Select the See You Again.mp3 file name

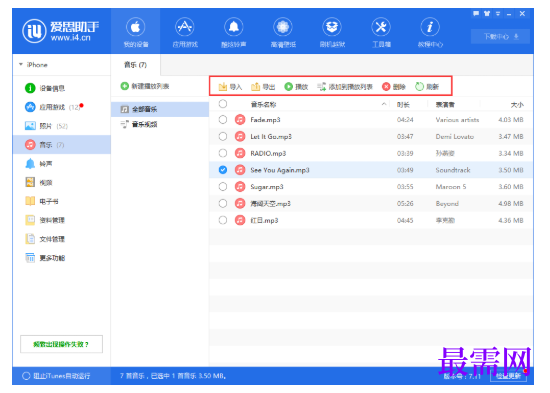(280, 170)
